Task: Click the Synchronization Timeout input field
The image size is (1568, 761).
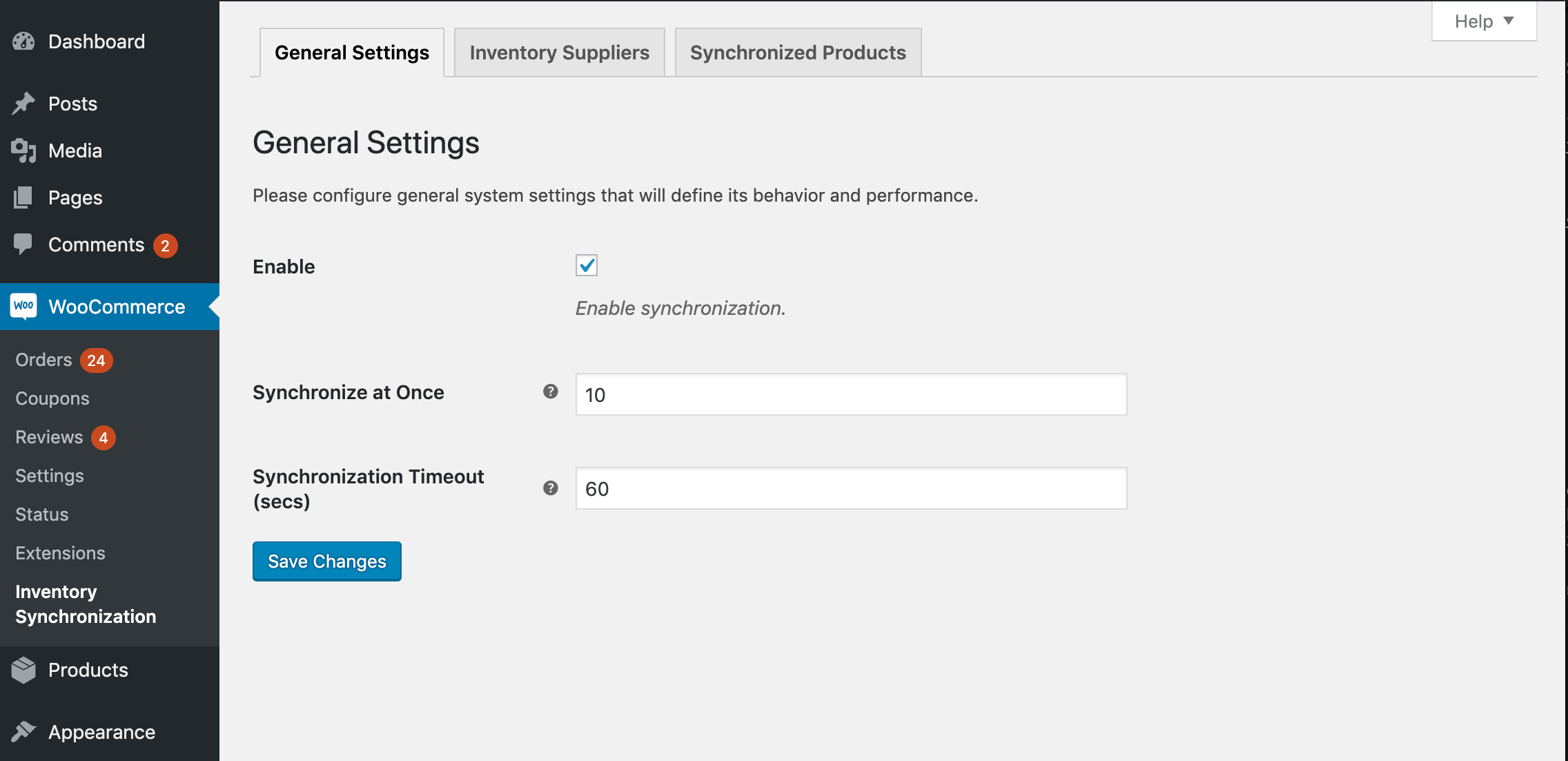Action: point(851,488)
